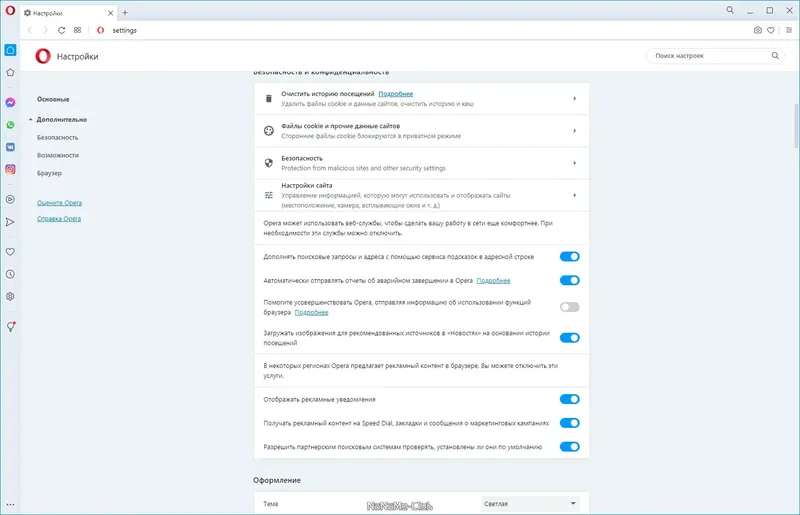800x515 pixels.
Task: Open Оцените Opera link
Action: 59,203
